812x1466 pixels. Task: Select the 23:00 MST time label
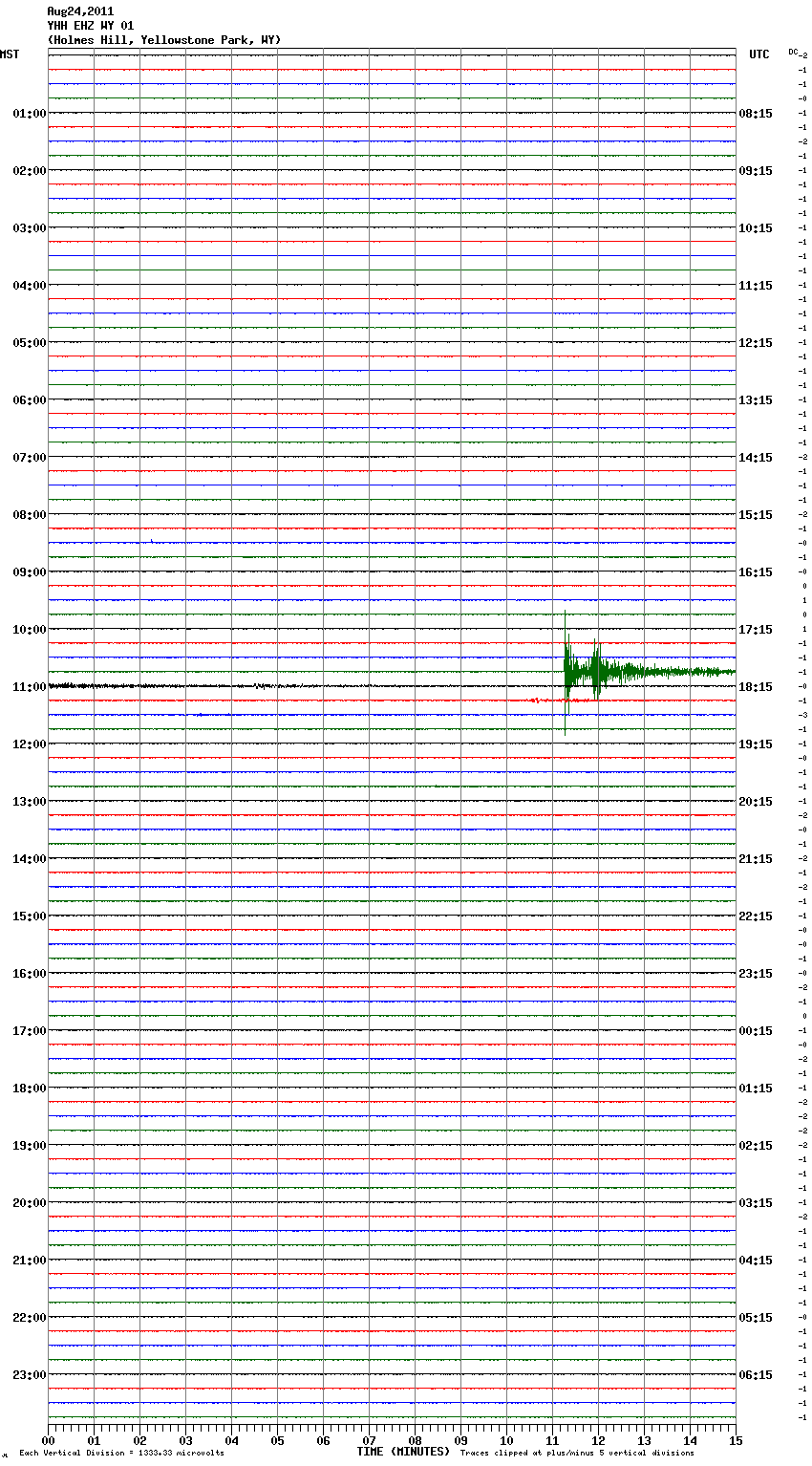pyautogui.click(x=30, y=1375)
